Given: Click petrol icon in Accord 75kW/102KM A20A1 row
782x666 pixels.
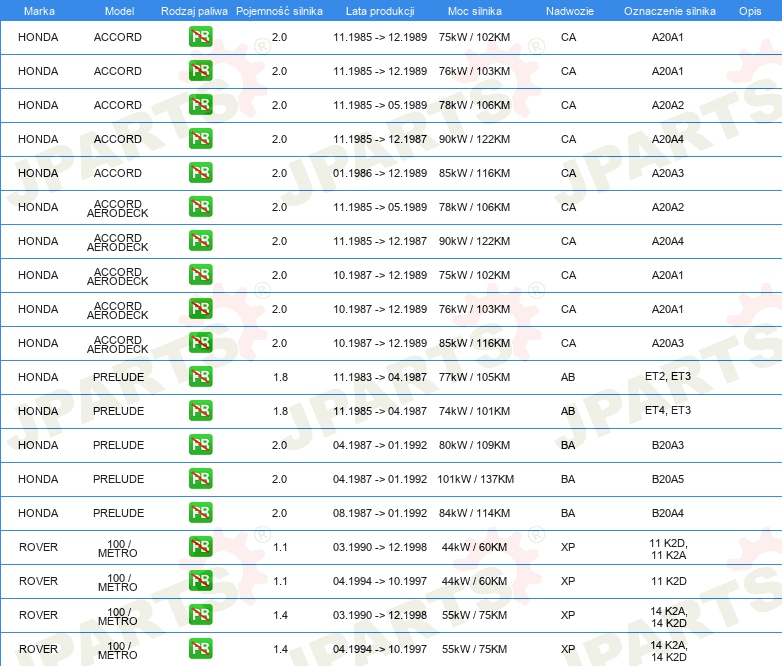Looking at the screenshot, I should (200, 37).
